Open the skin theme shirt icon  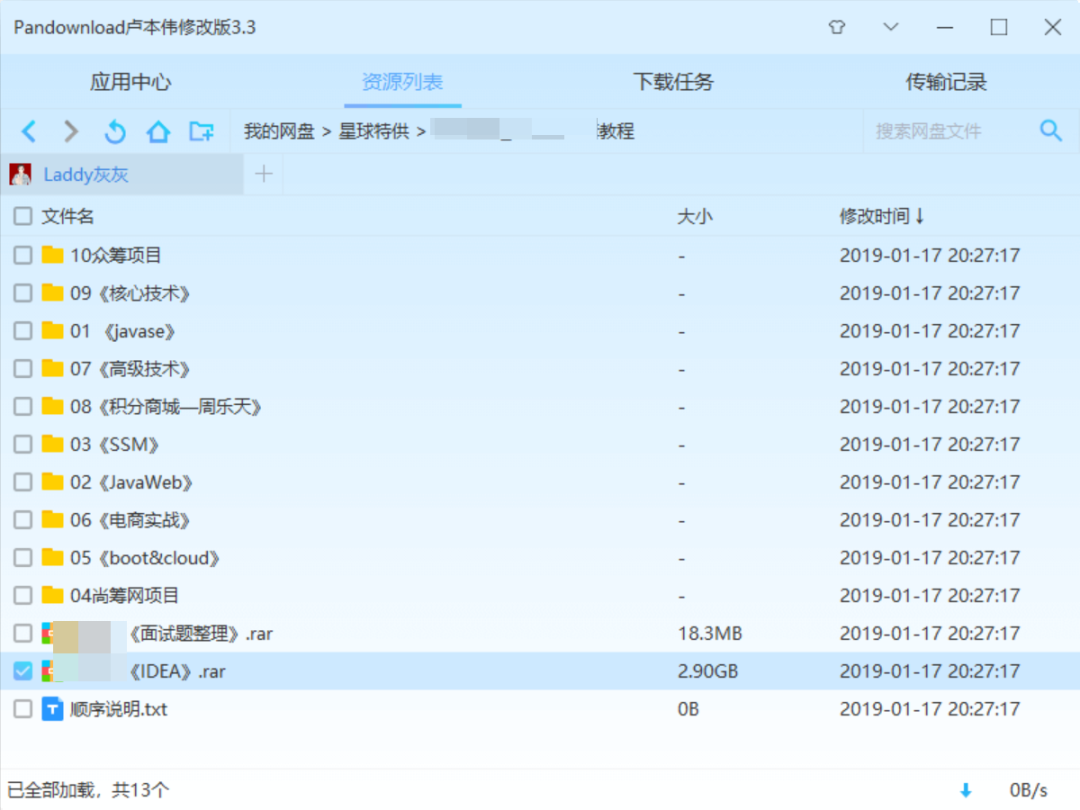[x=837, y=28]
